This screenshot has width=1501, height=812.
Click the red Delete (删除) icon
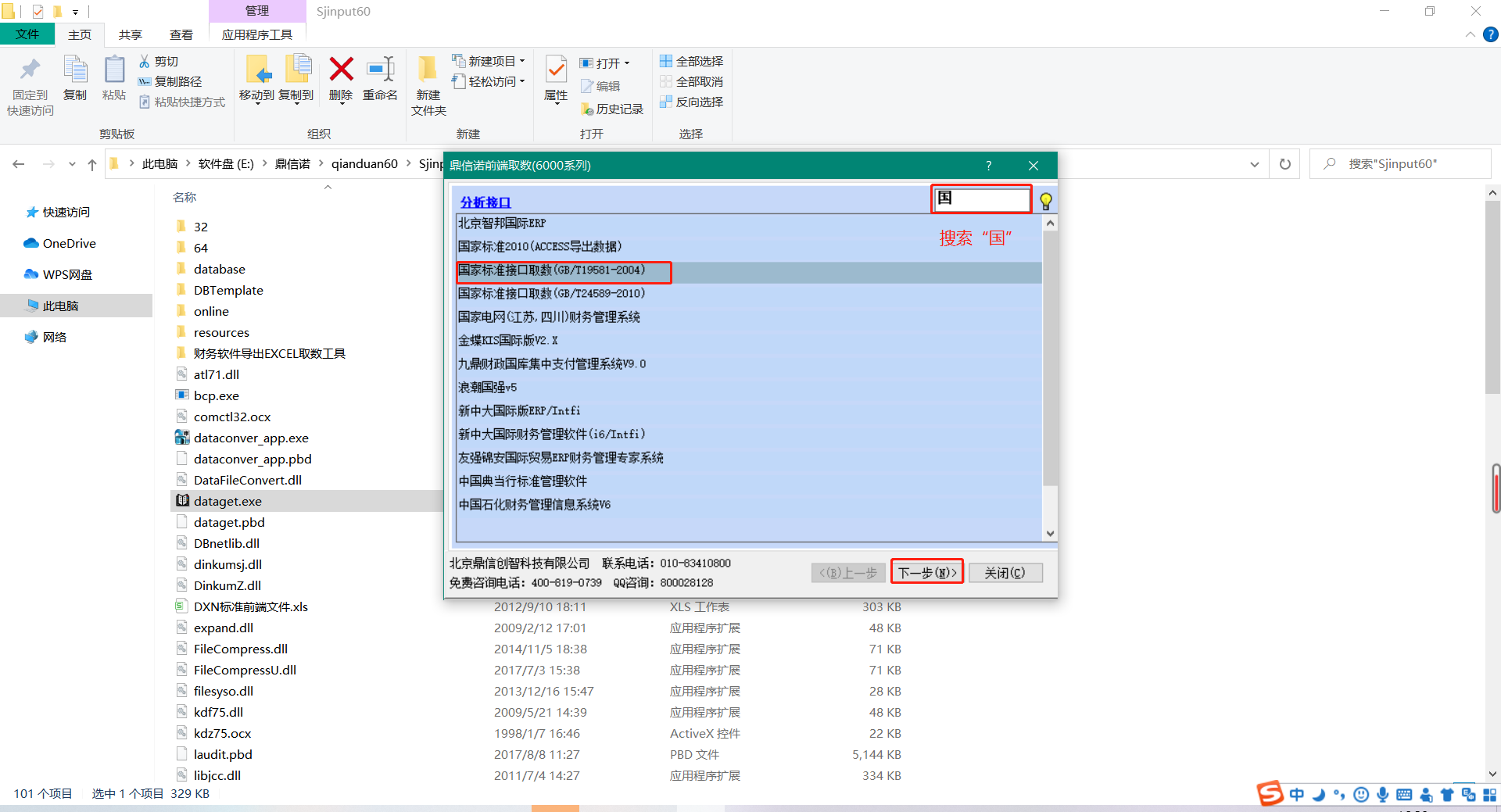click(x=341, y=70)
